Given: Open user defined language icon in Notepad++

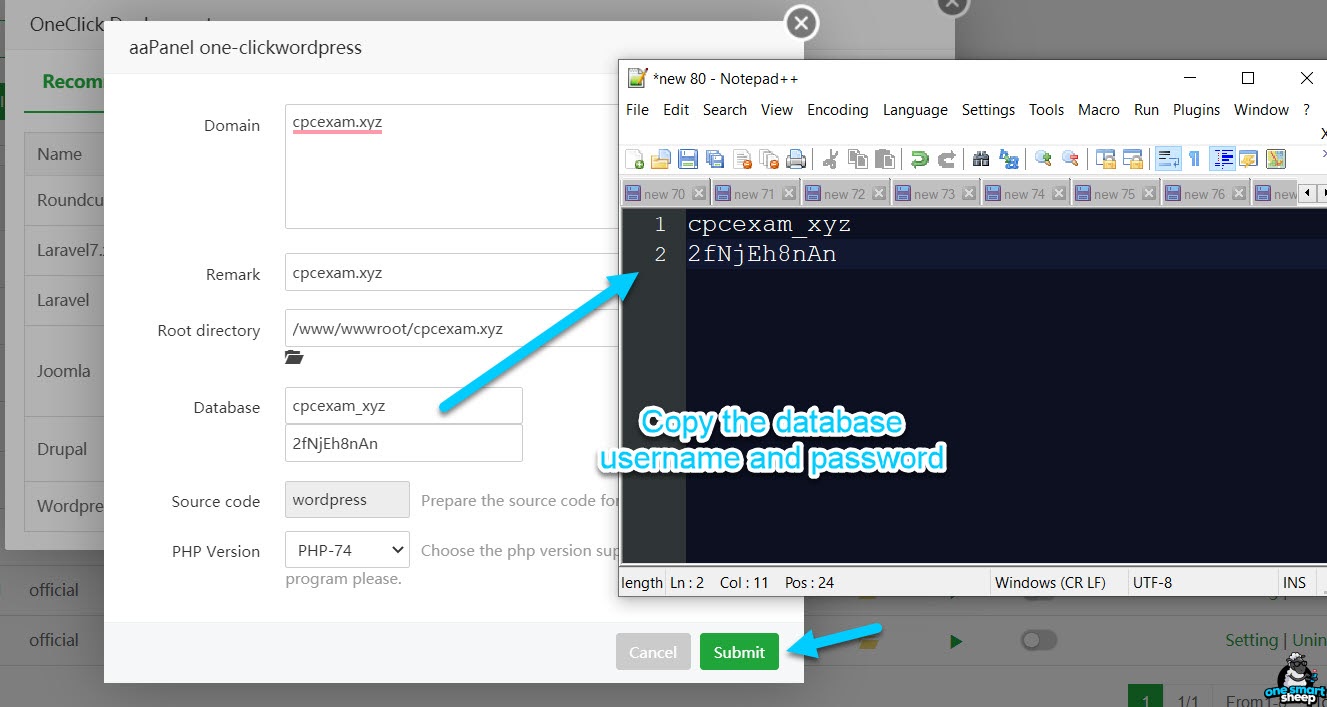Looking at the screenshot, I should coord(1248,159).
